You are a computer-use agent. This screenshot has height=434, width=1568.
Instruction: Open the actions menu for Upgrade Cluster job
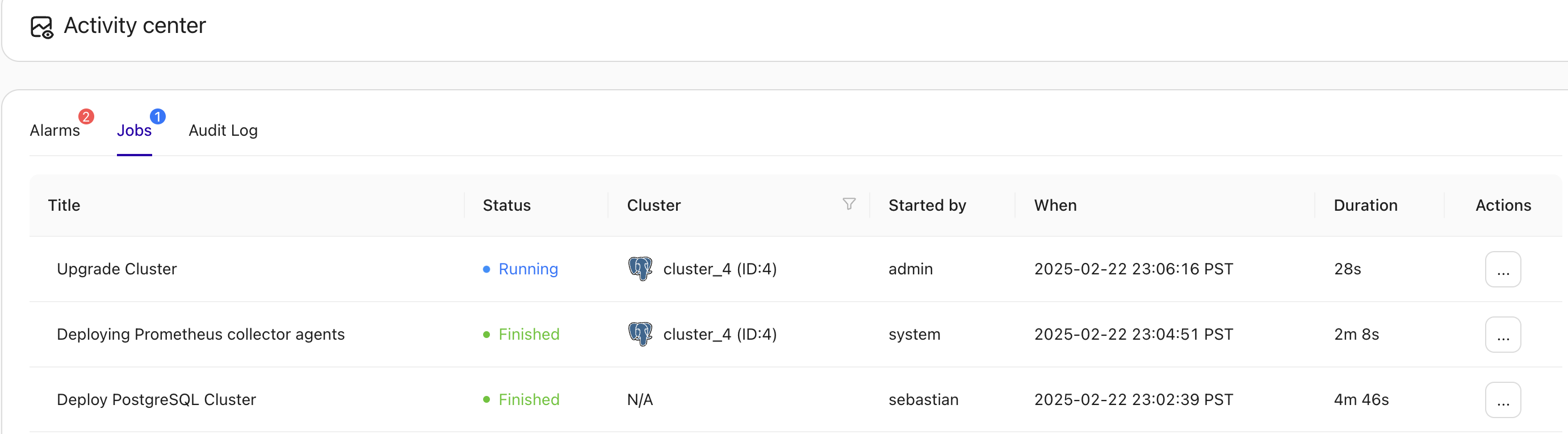pyautogui.click(x=1503, y=269)
